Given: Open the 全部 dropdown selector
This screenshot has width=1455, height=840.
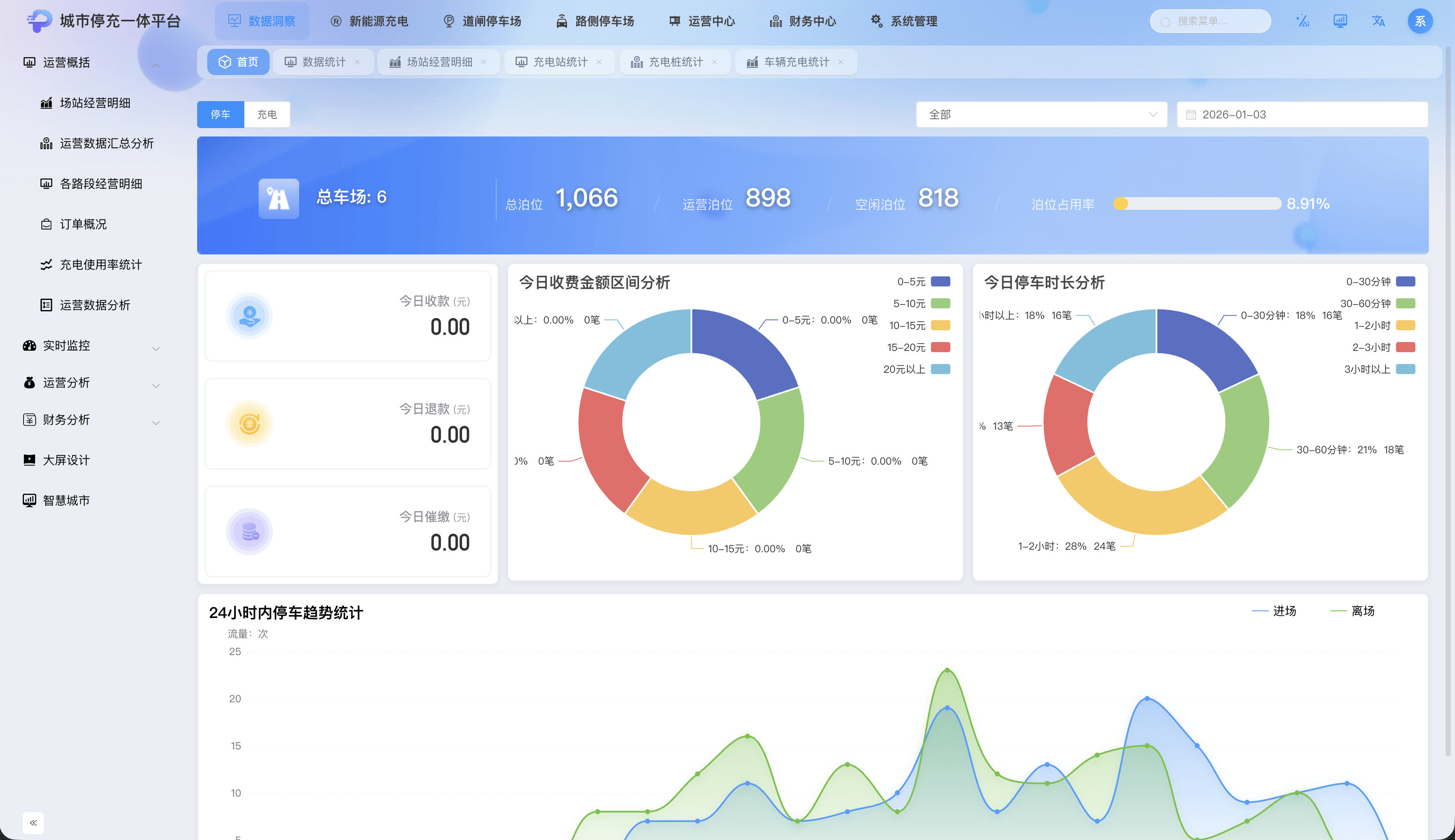Looking at the screenshot, I should click(1041, 115).
